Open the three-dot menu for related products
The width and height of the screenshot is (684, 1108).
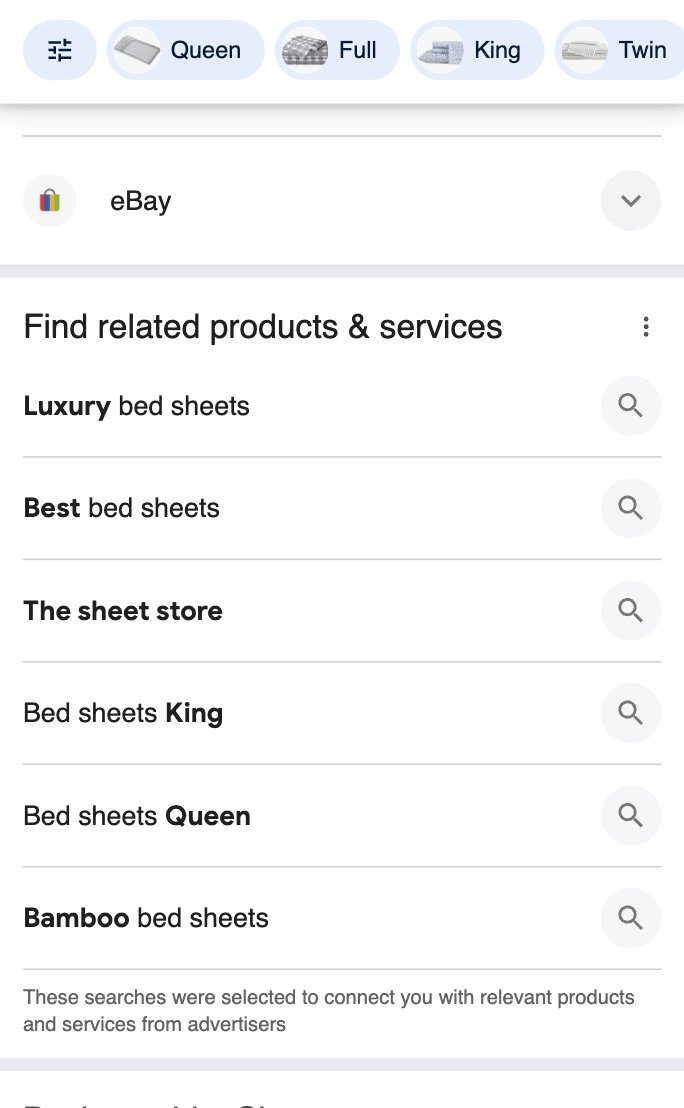tap(646, 326)
